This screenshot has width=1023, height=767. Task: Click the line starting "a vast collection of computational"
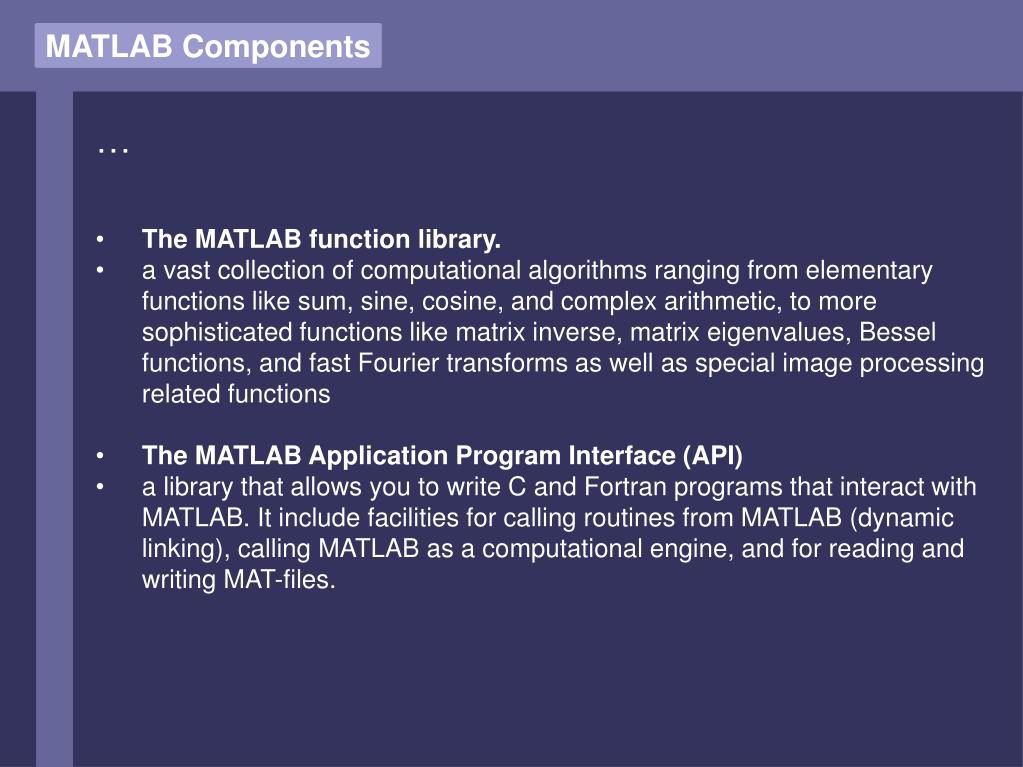coord(537,270)
